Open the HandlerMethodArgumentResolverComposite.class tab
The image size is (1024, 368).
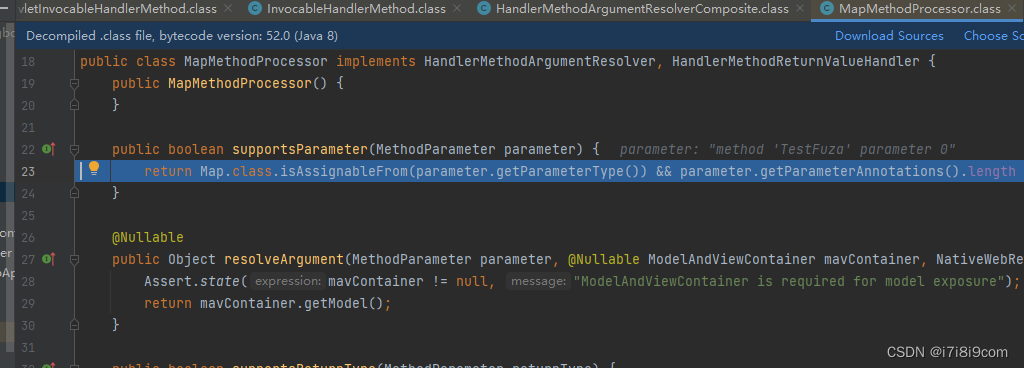click(x=642, y=9)
